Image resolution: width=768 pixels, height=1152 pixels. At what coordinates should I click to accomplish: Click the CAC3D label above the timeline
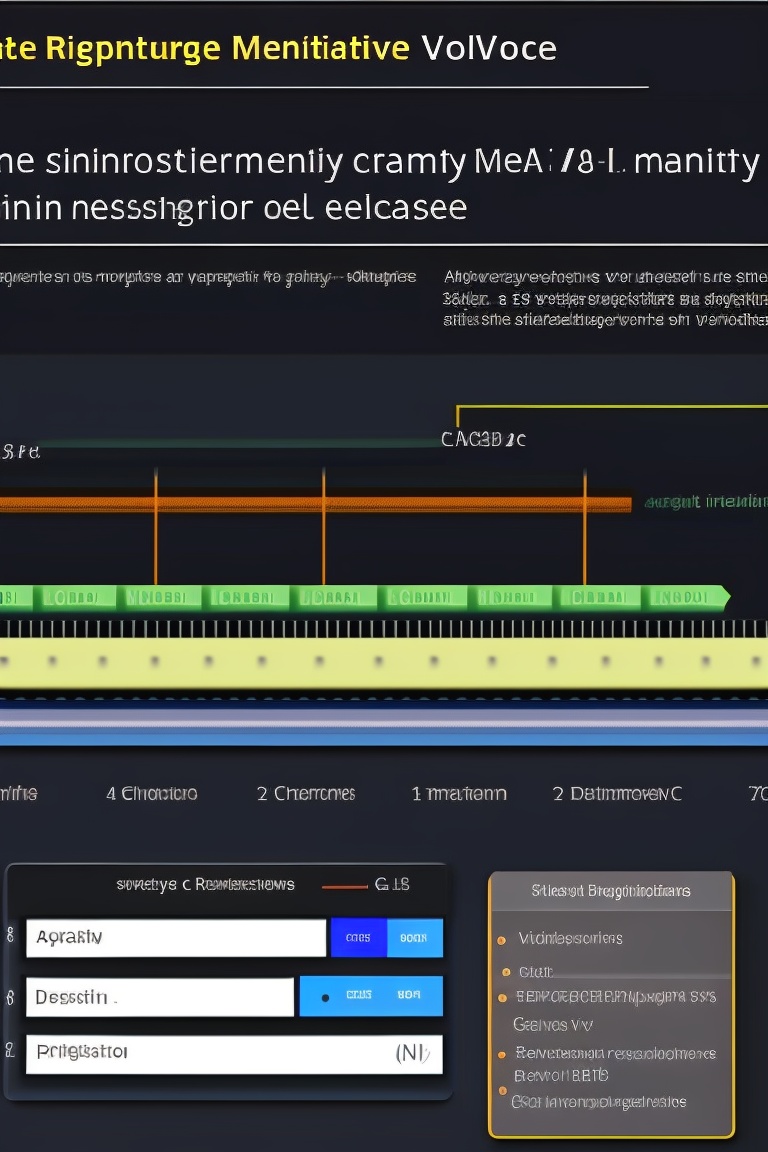(484, 438)
